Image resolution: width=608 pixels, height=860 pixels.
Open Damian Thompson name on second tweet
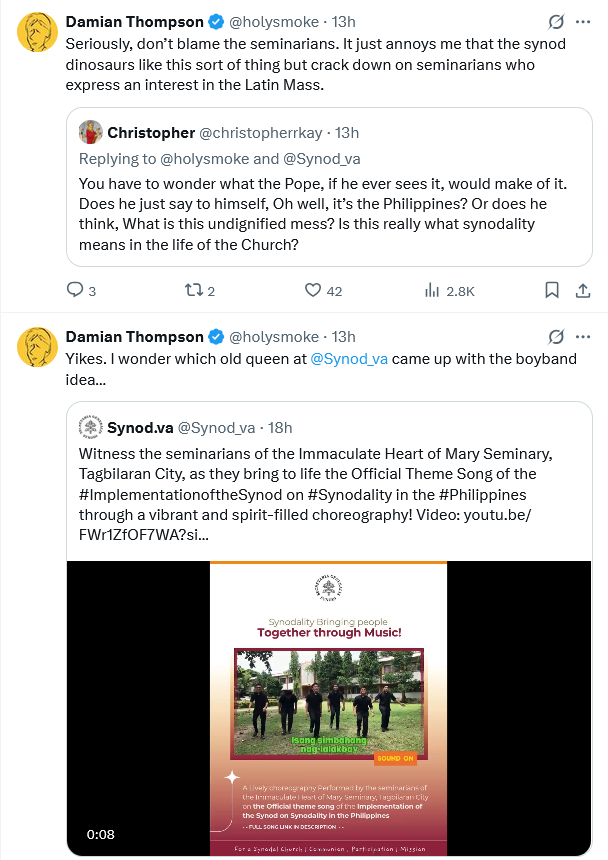[133, 336]
